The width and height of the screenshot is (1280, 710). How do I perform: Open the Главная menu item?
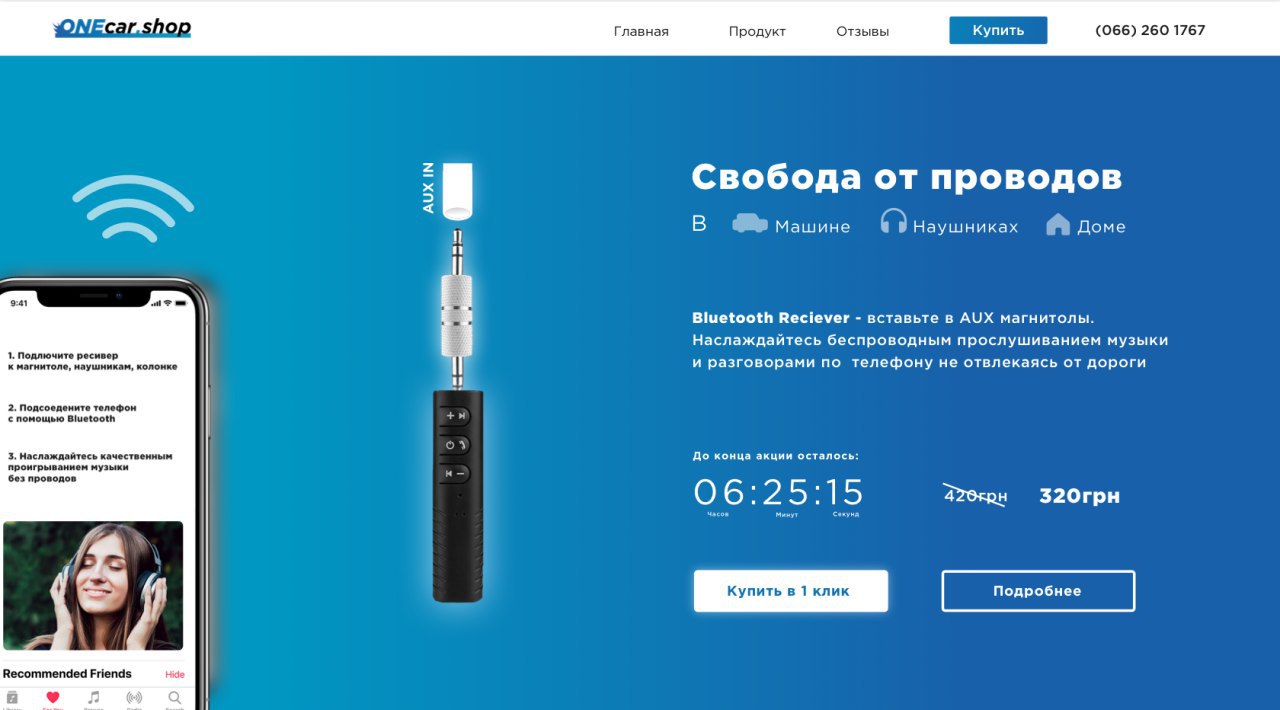(x=641, y=31)
